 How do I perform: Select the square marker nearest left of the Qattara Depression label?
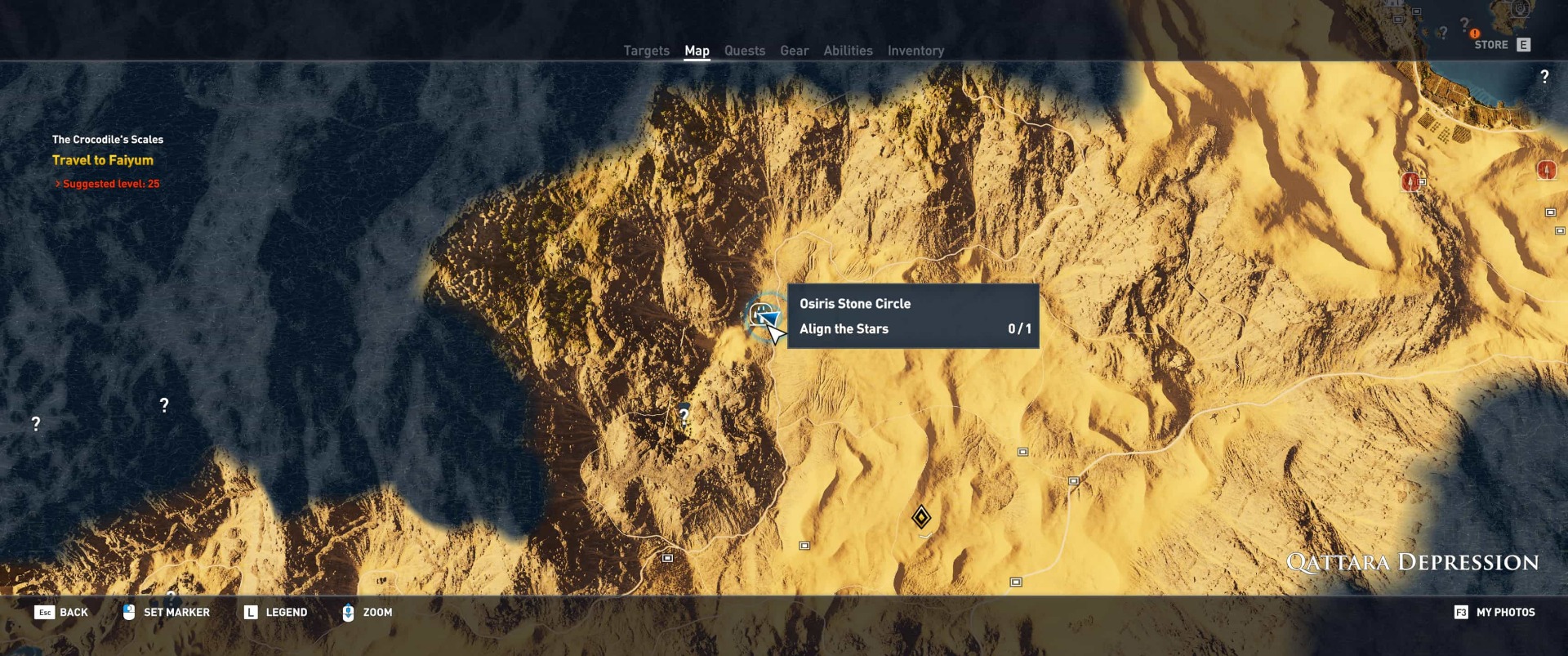coord(1016,582)
